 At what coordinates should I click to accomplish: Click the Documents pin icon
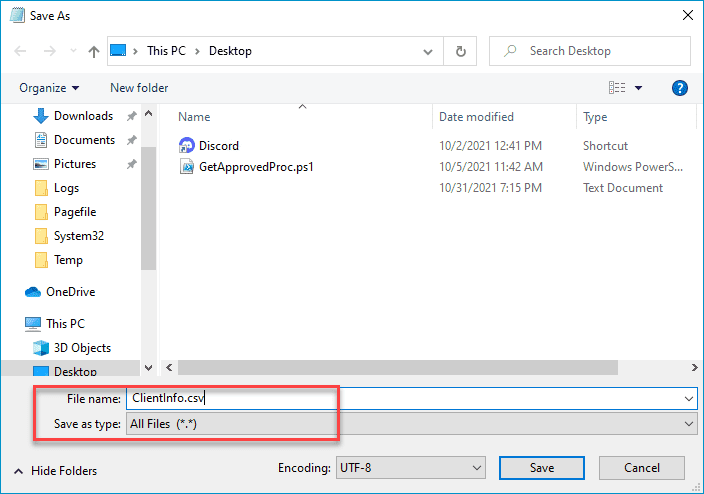tap(132, 140)
